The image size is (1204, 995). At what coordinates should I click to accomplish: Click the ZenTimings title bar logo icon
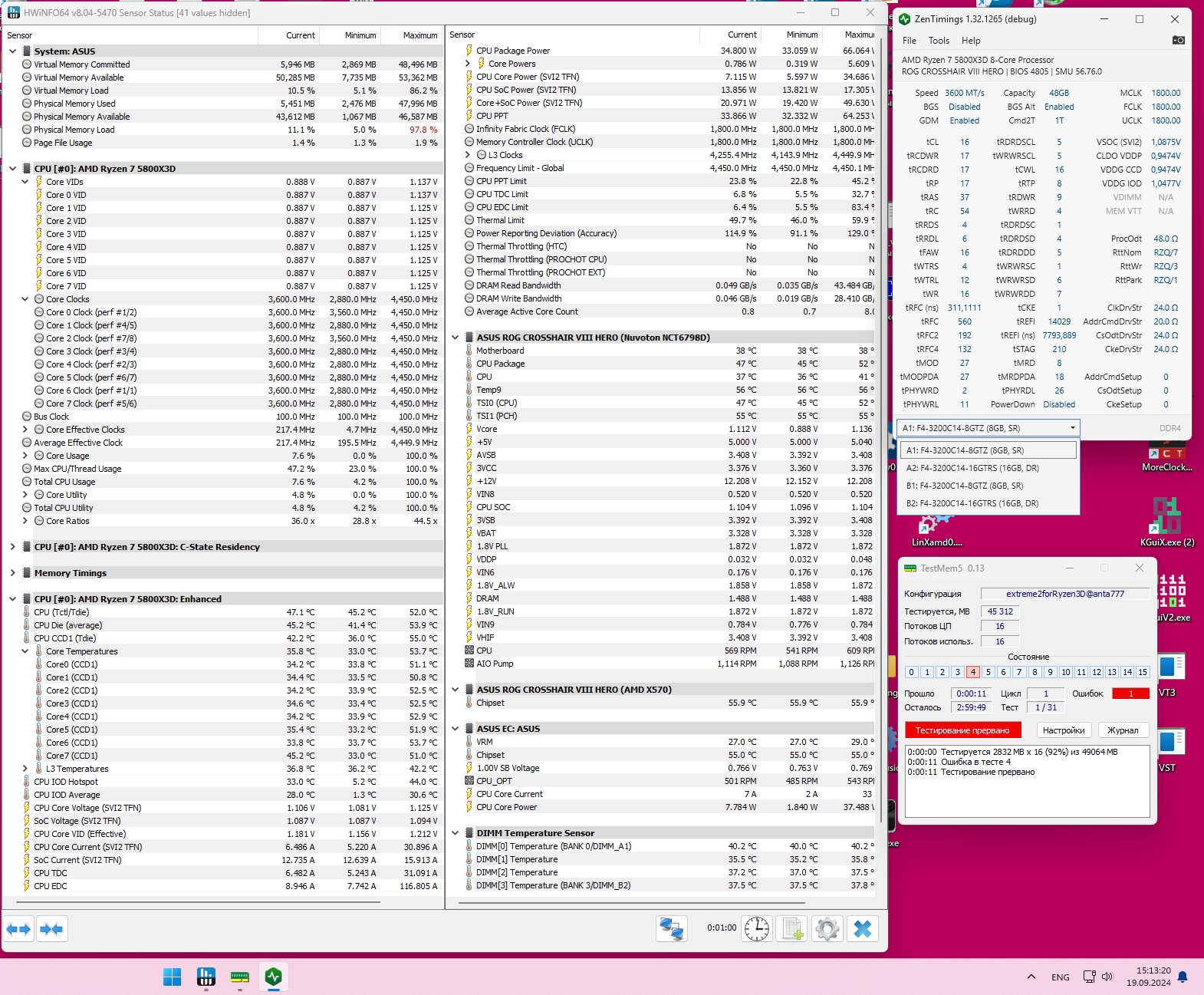point(905,19)
